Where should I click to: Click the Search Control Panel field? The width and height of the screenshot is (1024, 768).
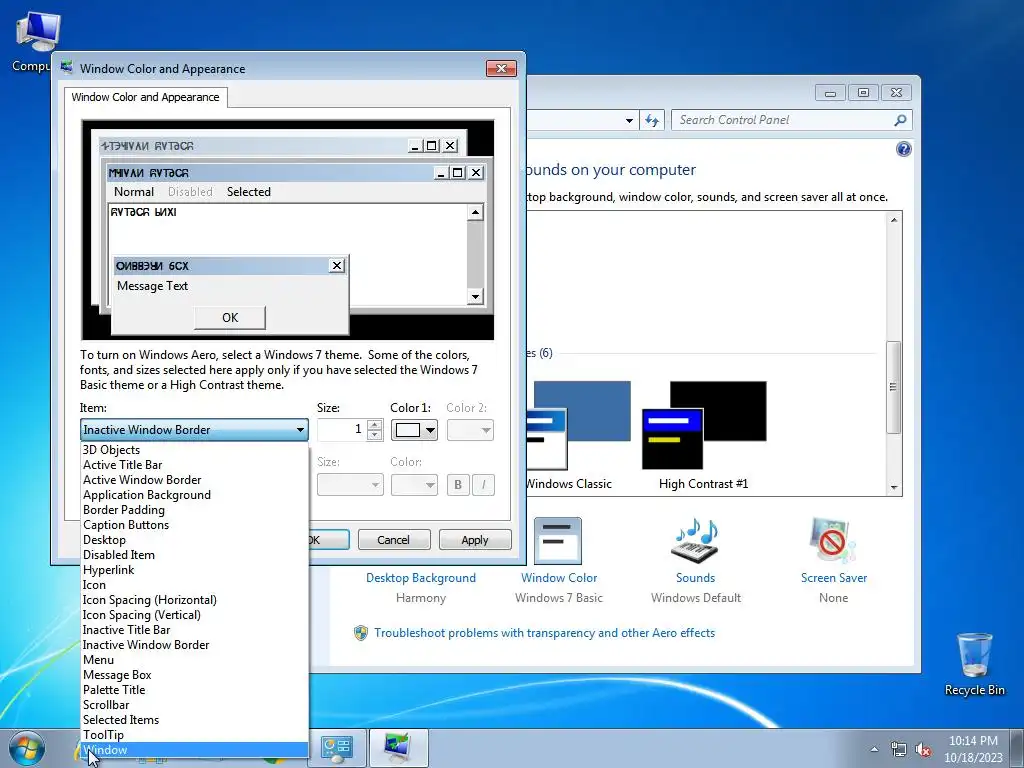pos(782,120)
